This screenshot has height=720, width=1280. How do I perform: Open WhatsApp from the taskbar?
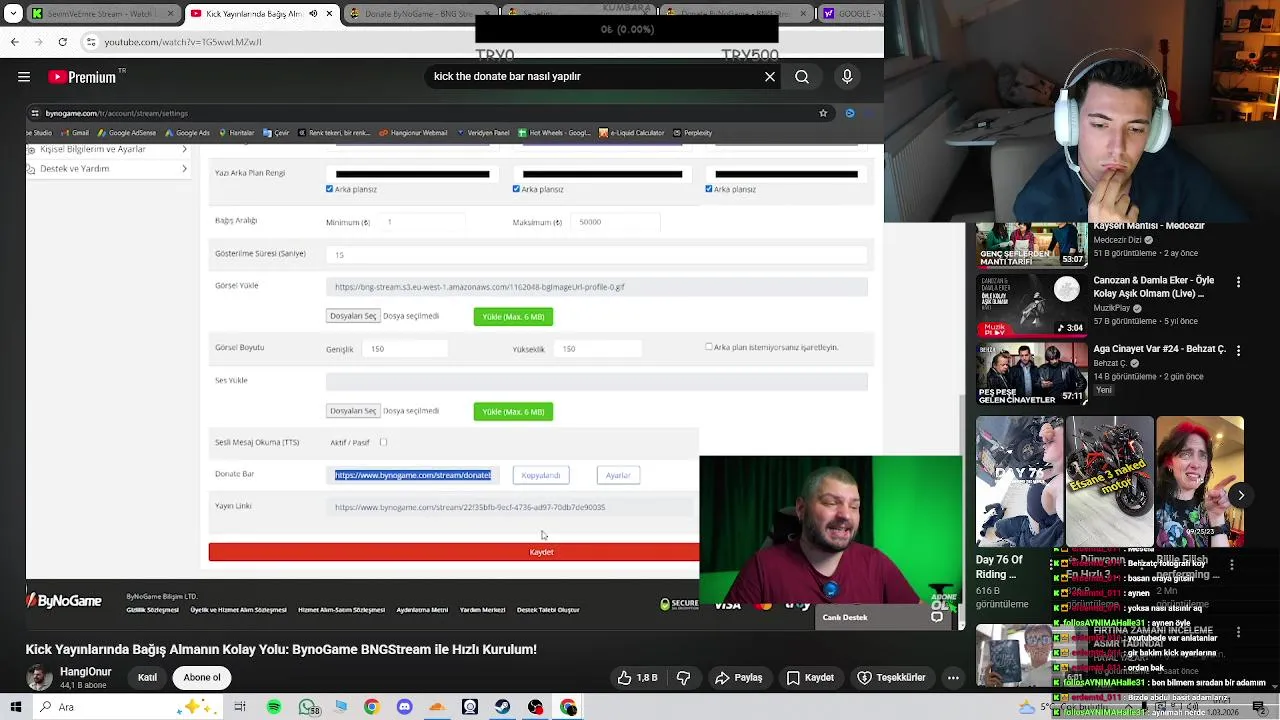click(x=307, y=707)
